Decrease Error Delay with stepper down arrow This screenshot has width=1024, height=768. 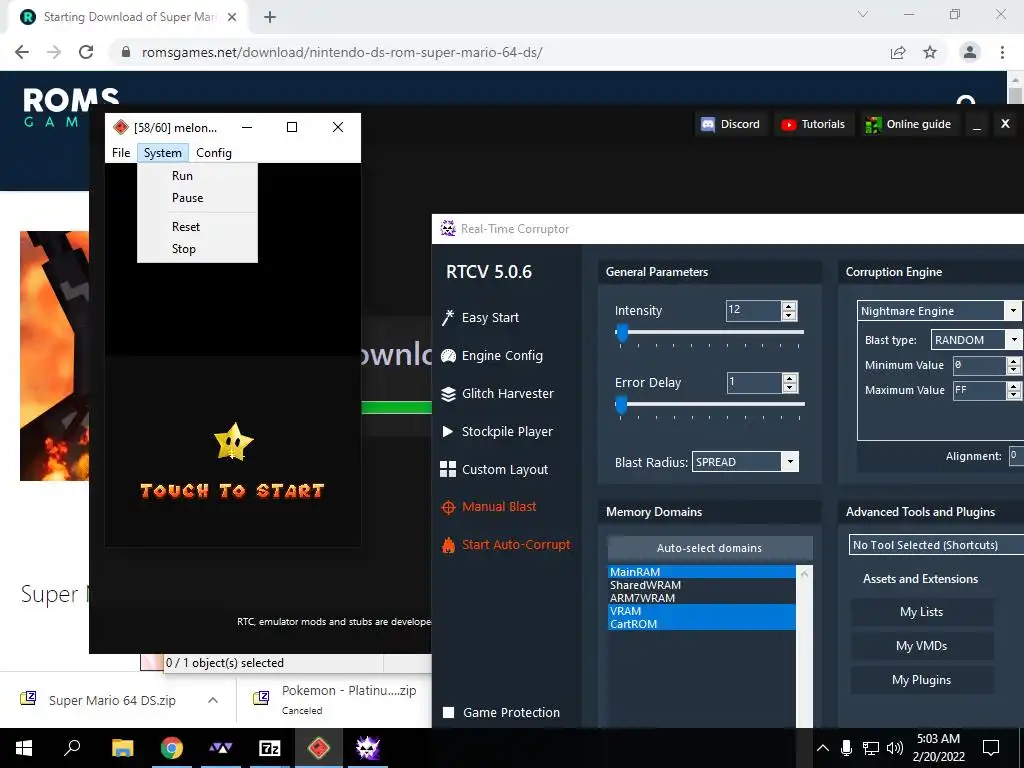790,387
